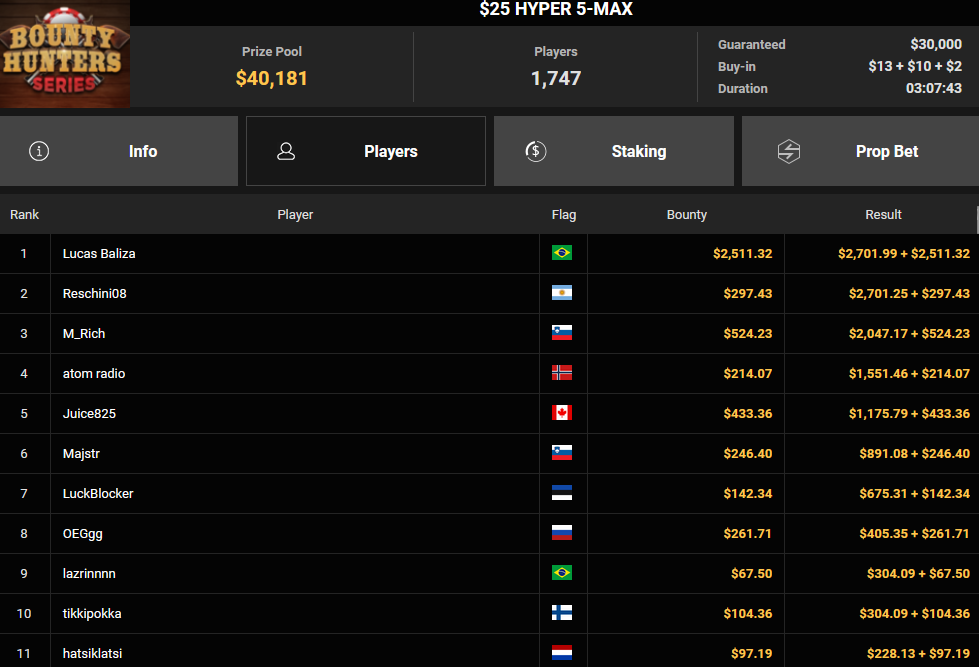Image resolution: width=979 pixels, height=667 pixels.
Task: Click the Prop Bet hexagon icon
Action: (x=789, y=151)
